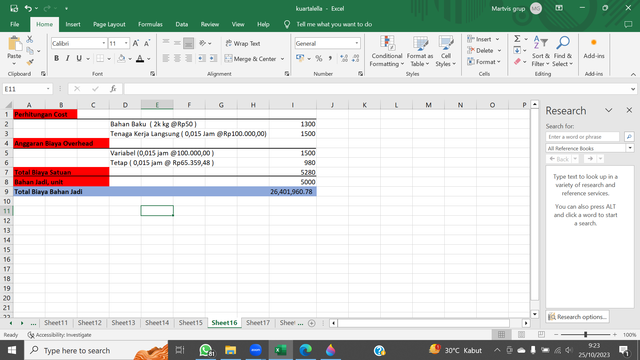Open Format as Table gallery
The width and height of the screenshot is (640, 360).
pos(420,51)
